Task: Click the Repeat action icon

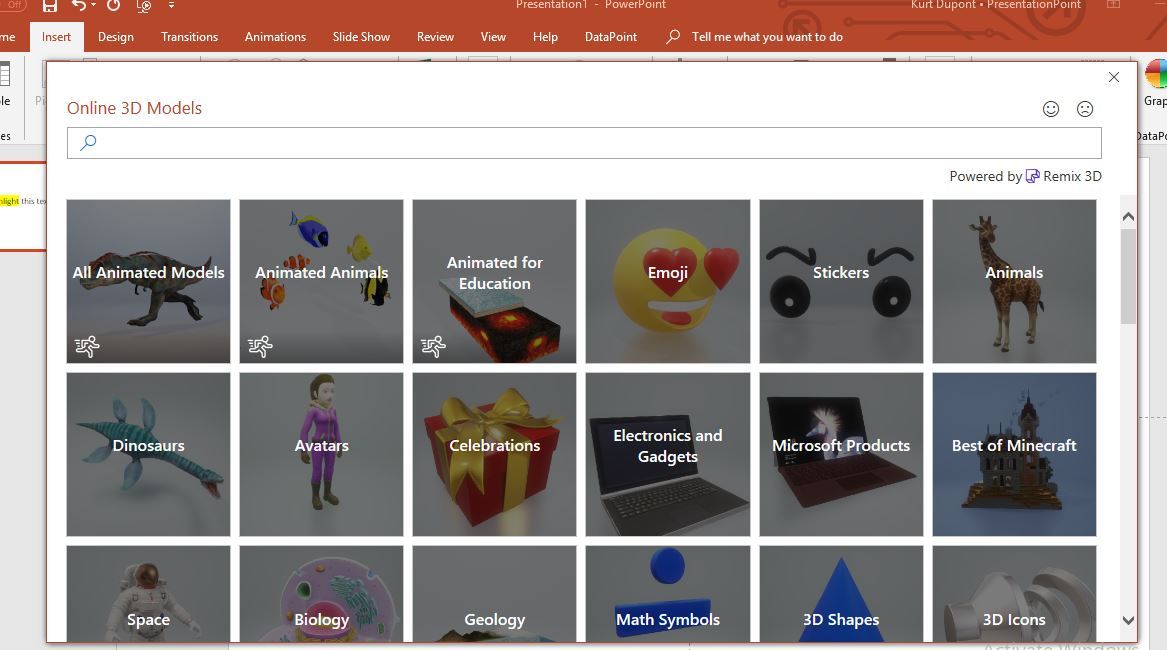Action: [113, 6]
